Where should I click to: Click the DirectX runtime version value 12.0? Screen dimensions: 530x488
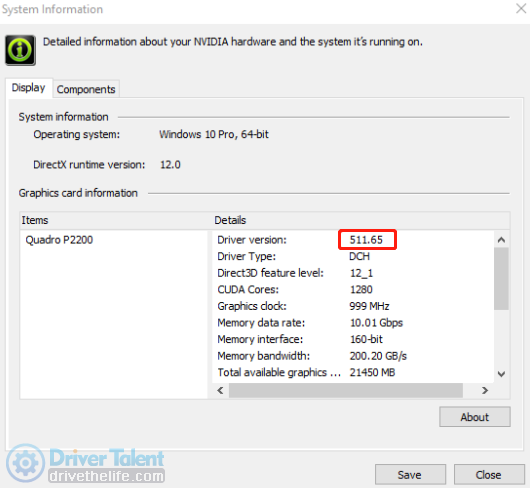coord(170,165)
